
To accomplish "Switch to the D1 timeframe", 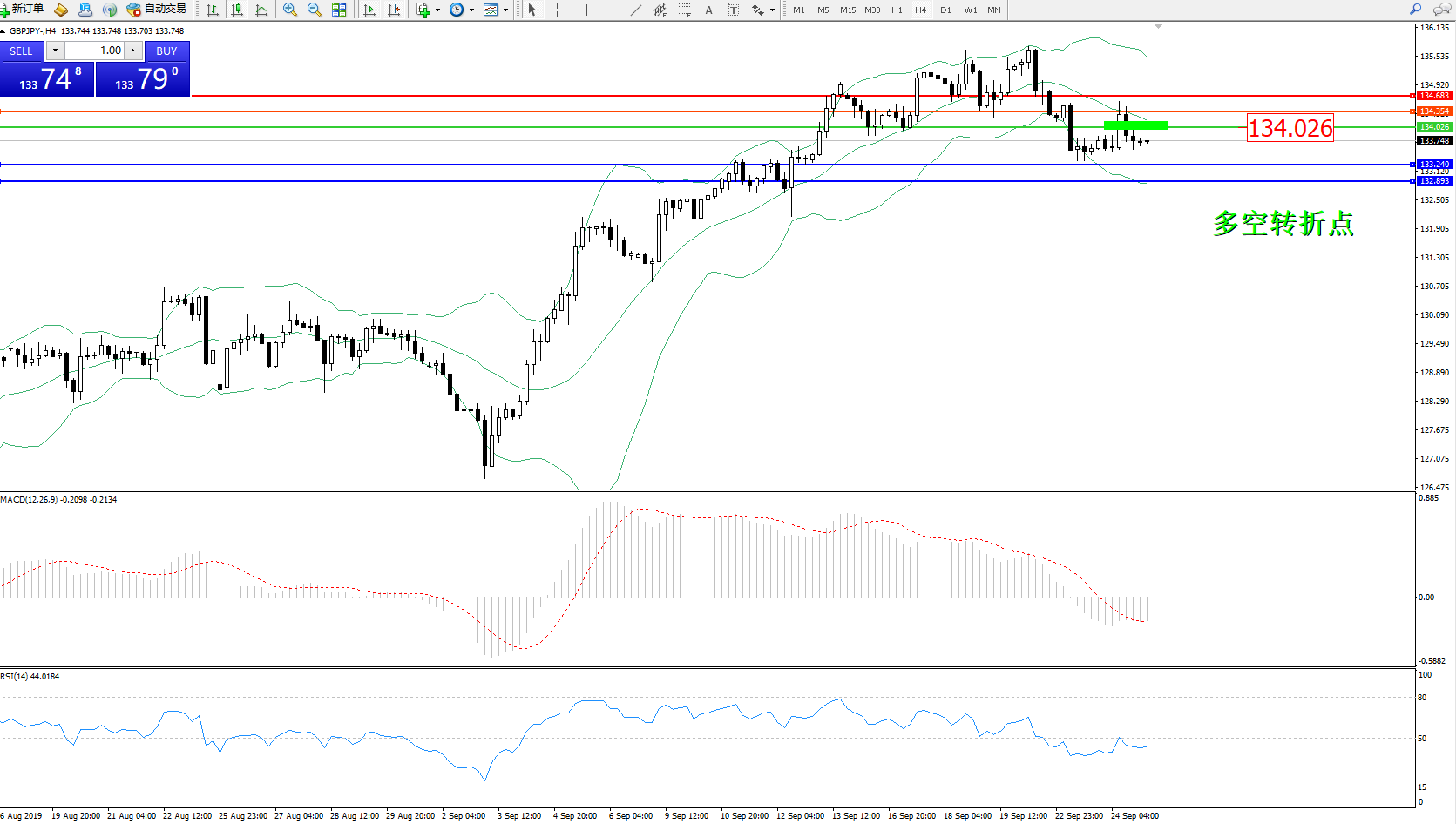I will click(945, 10).
